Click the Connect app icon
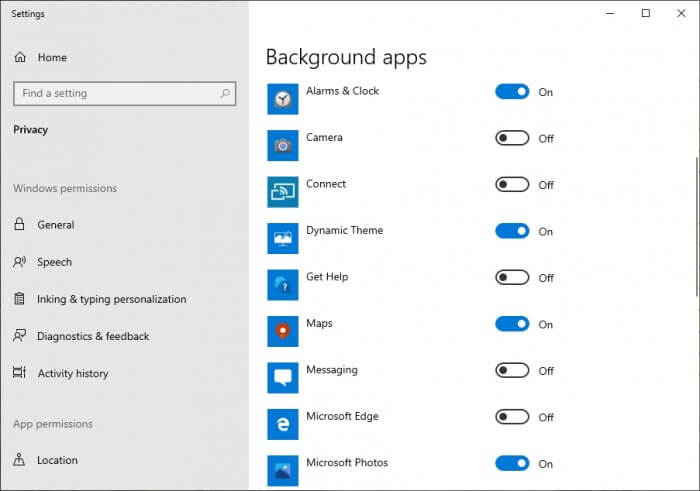 [283, 192]
